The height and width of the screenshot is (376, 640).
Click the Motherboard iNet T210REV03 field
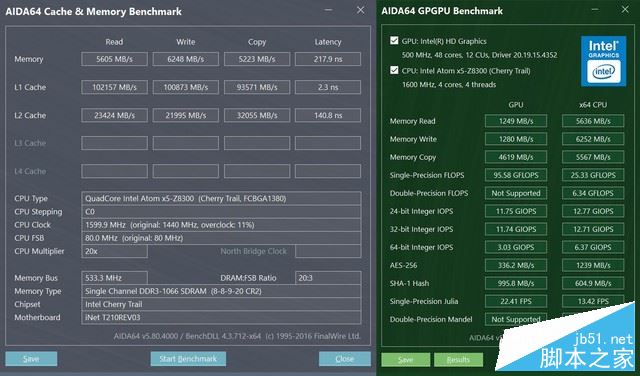(x=221, y=317)
